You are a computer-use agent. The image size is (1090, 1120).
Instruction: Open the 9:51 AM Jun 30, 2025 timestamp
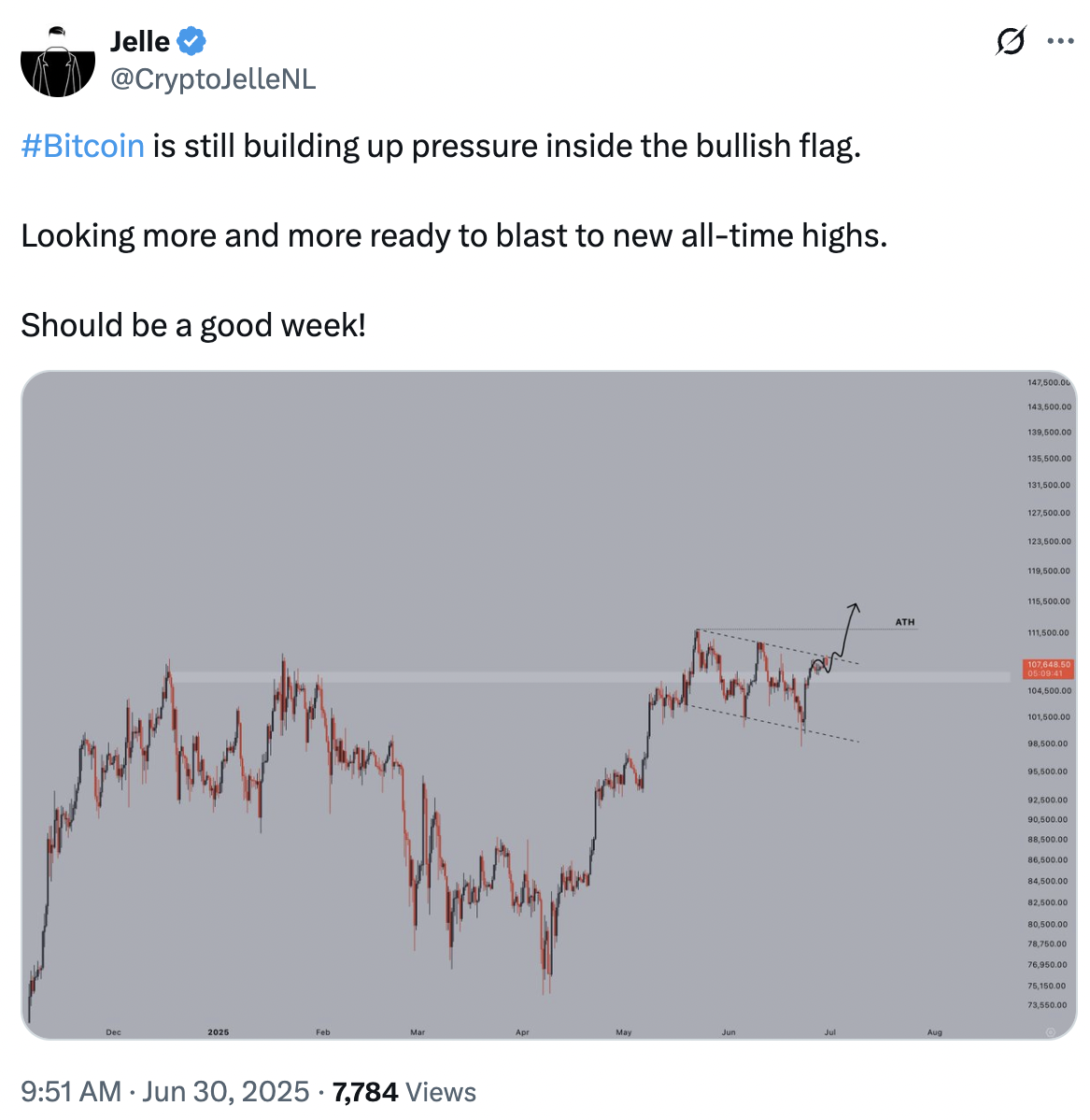click(164, 1091)
